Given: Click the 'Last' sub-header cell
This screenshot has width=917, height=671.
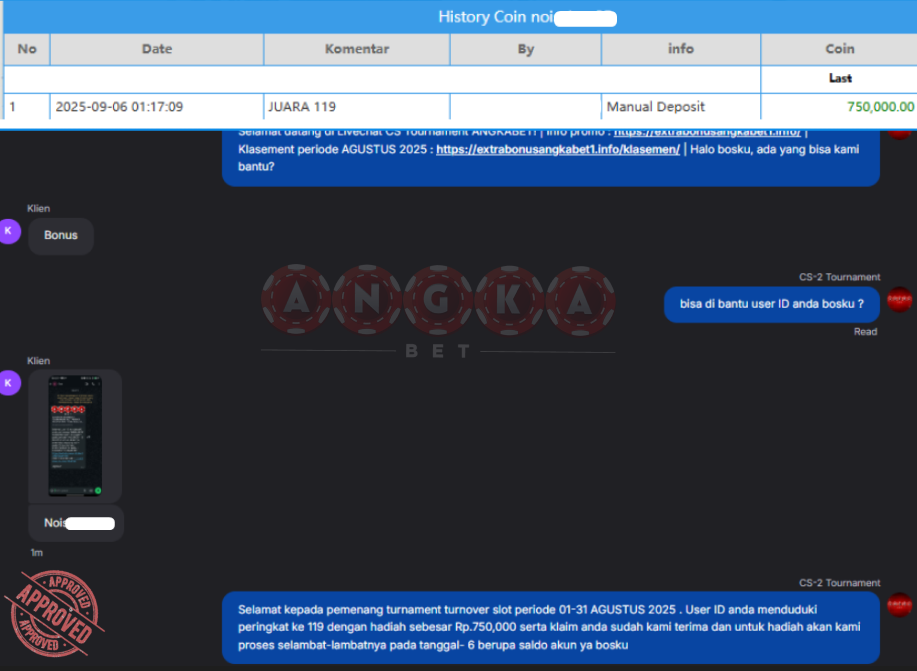Looking at the screenshot, I should 839,78.
